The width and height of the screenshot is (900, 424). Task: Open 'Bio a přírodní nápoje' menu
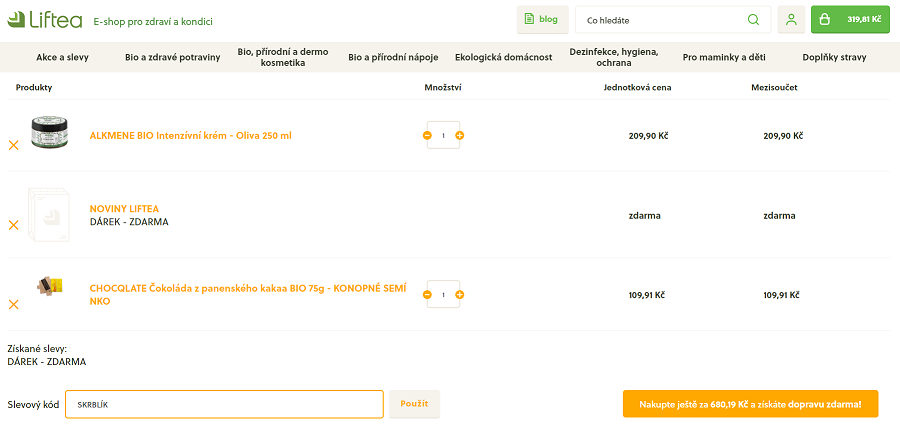point(393,57)
